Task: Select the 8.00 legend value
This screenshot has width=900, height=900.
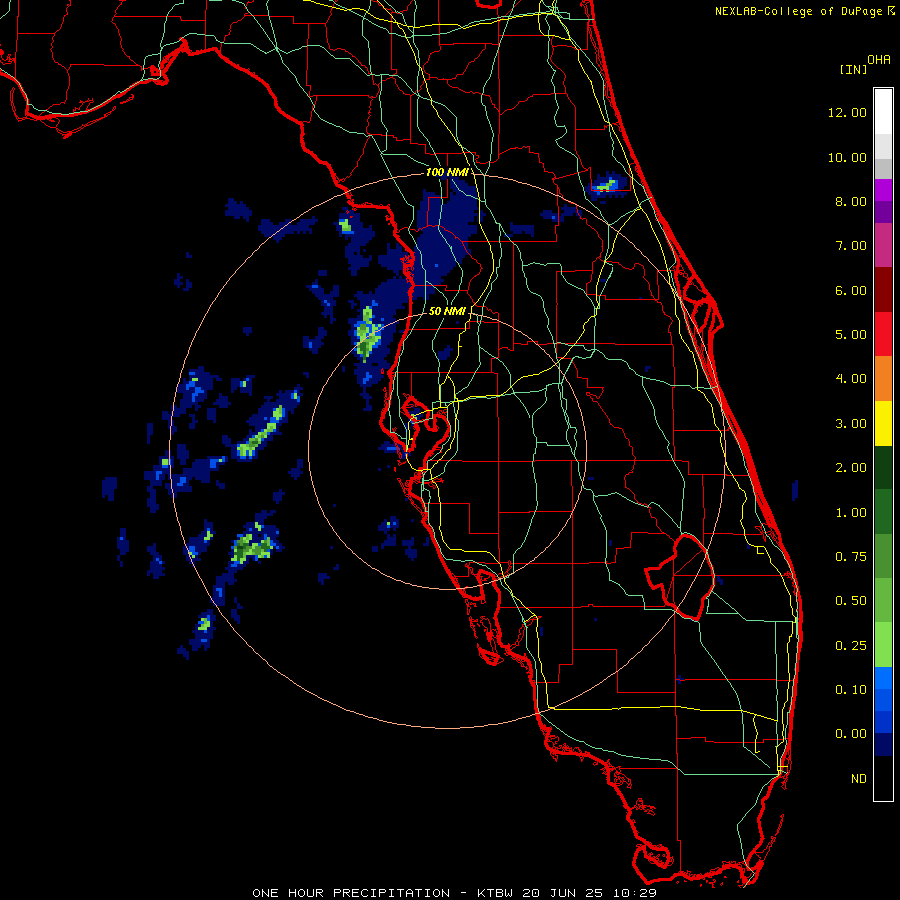Action: (851, 201)
